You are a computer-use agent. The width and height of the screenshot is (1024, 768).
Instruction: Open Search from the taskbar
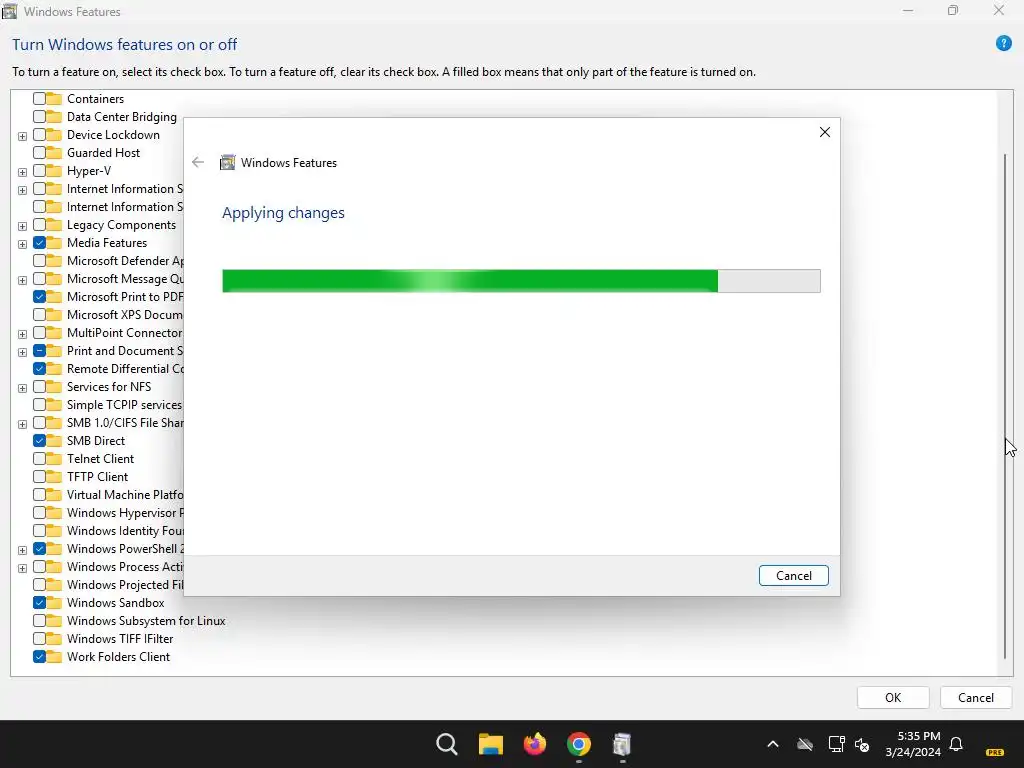pos(447,744)
